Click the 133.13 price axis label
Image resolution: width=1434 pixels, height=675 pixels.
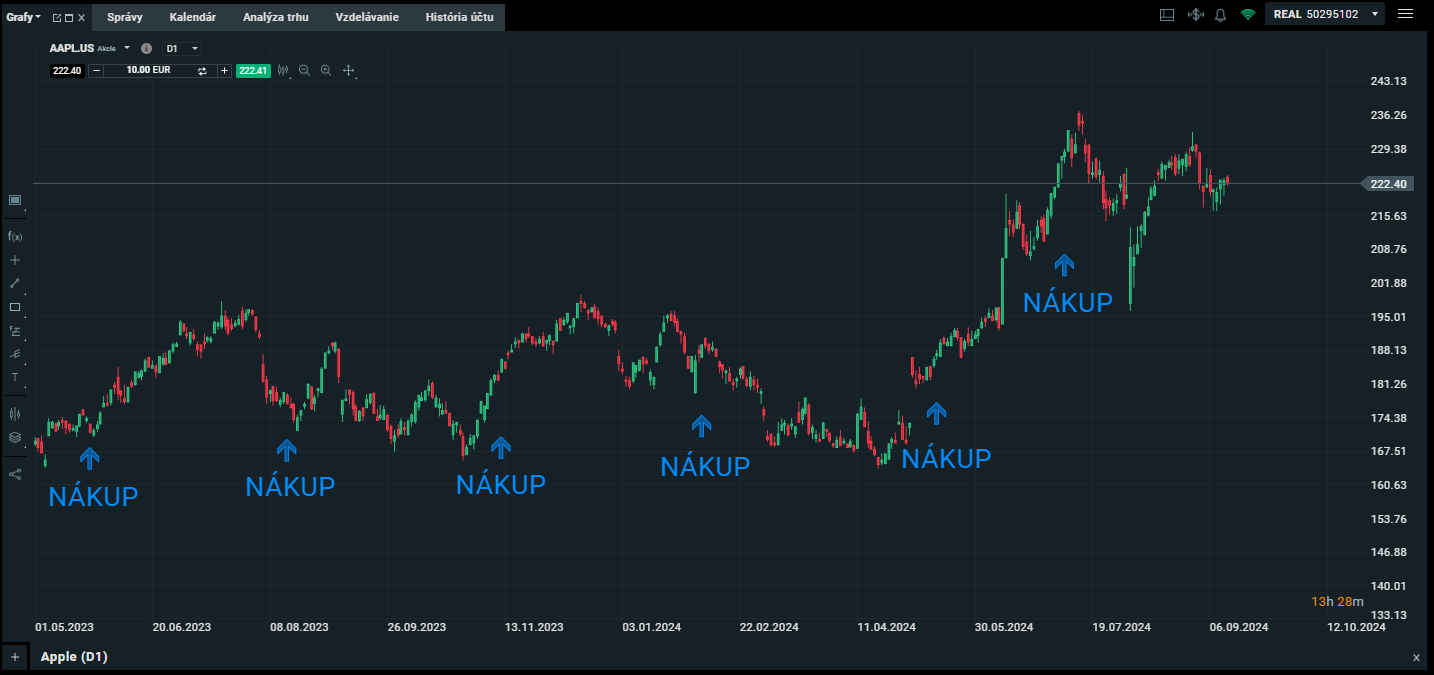coord(1388,614)
